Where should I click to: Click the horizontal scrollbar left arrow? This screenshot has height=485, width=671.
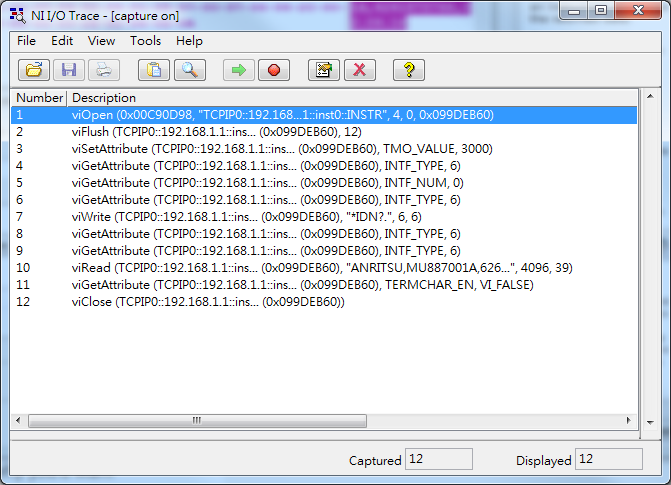click(x=18, y=420)
